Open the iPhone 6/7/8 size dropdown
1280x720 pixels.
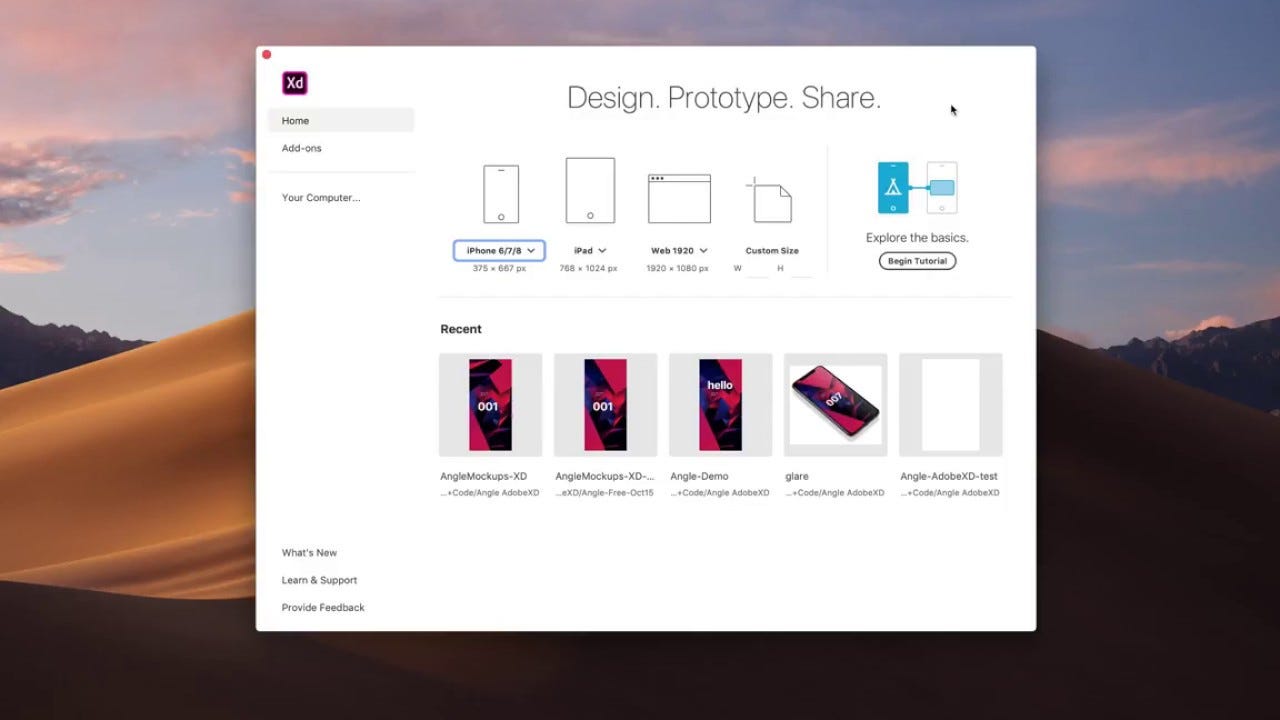tap(499, 250)
